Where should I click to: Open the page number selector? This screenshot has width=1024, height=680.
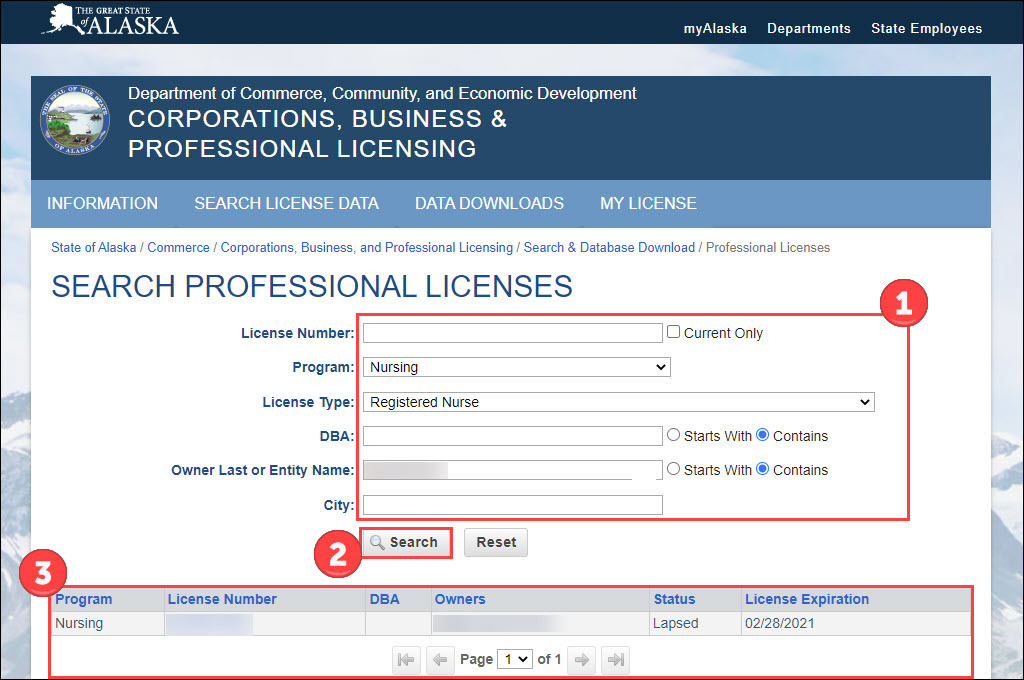point(515,660)
